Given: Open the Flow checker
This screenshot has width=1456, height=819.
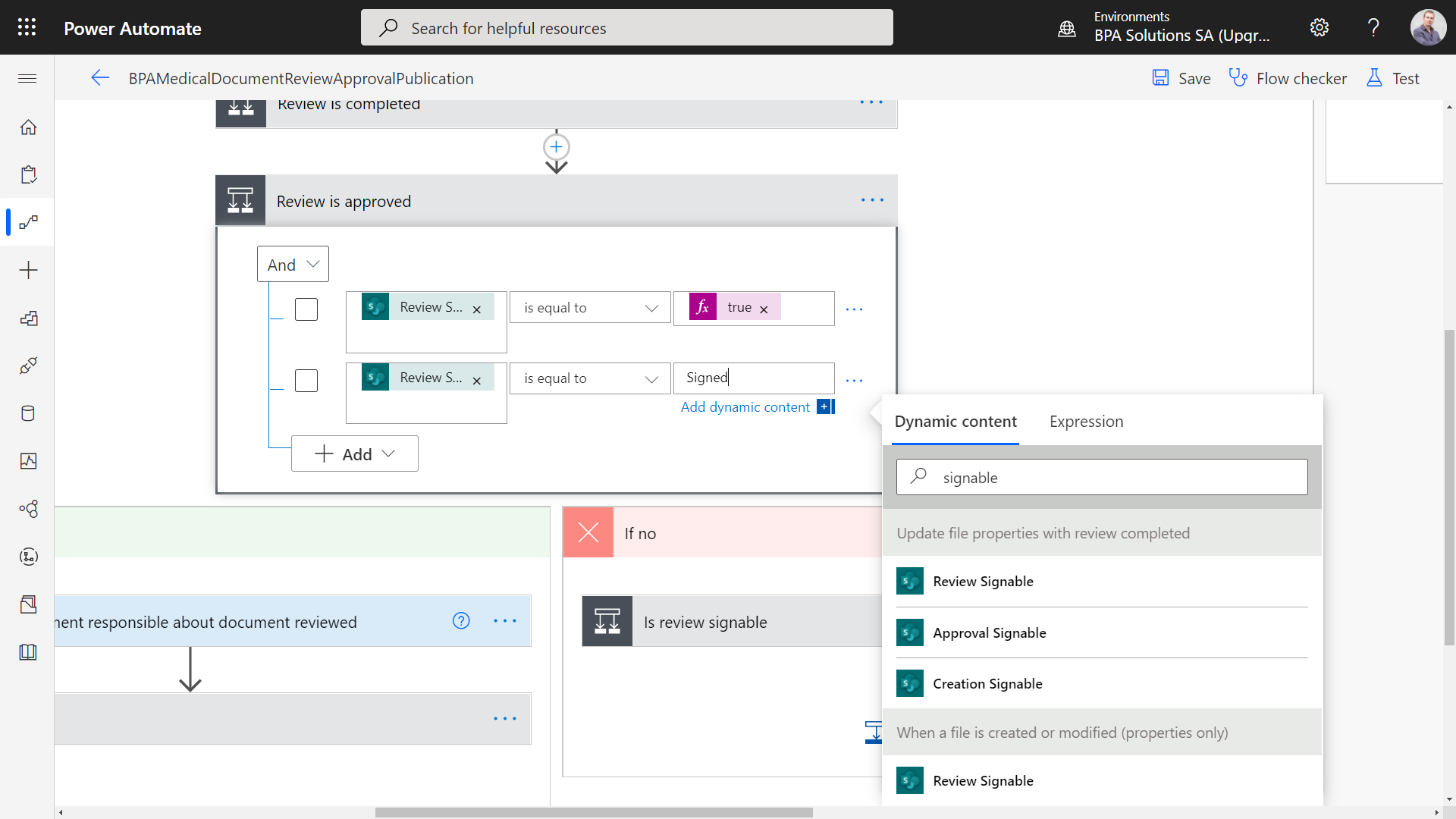Looking at the screenshot, I should (x=1288, y=78).
